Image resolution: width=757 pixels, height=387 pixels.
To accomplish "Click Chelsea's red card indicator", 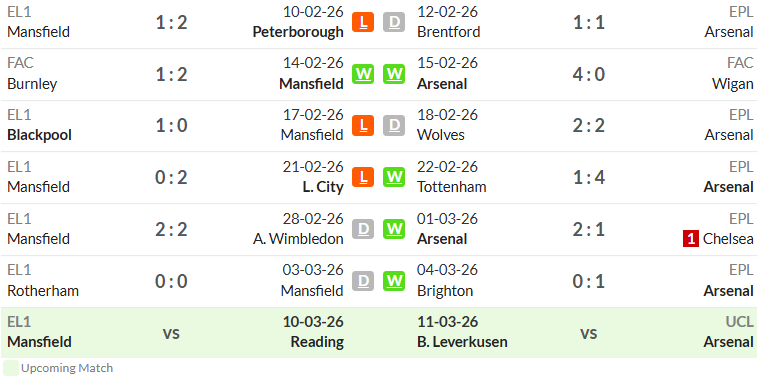I will [x=691, y=239].
